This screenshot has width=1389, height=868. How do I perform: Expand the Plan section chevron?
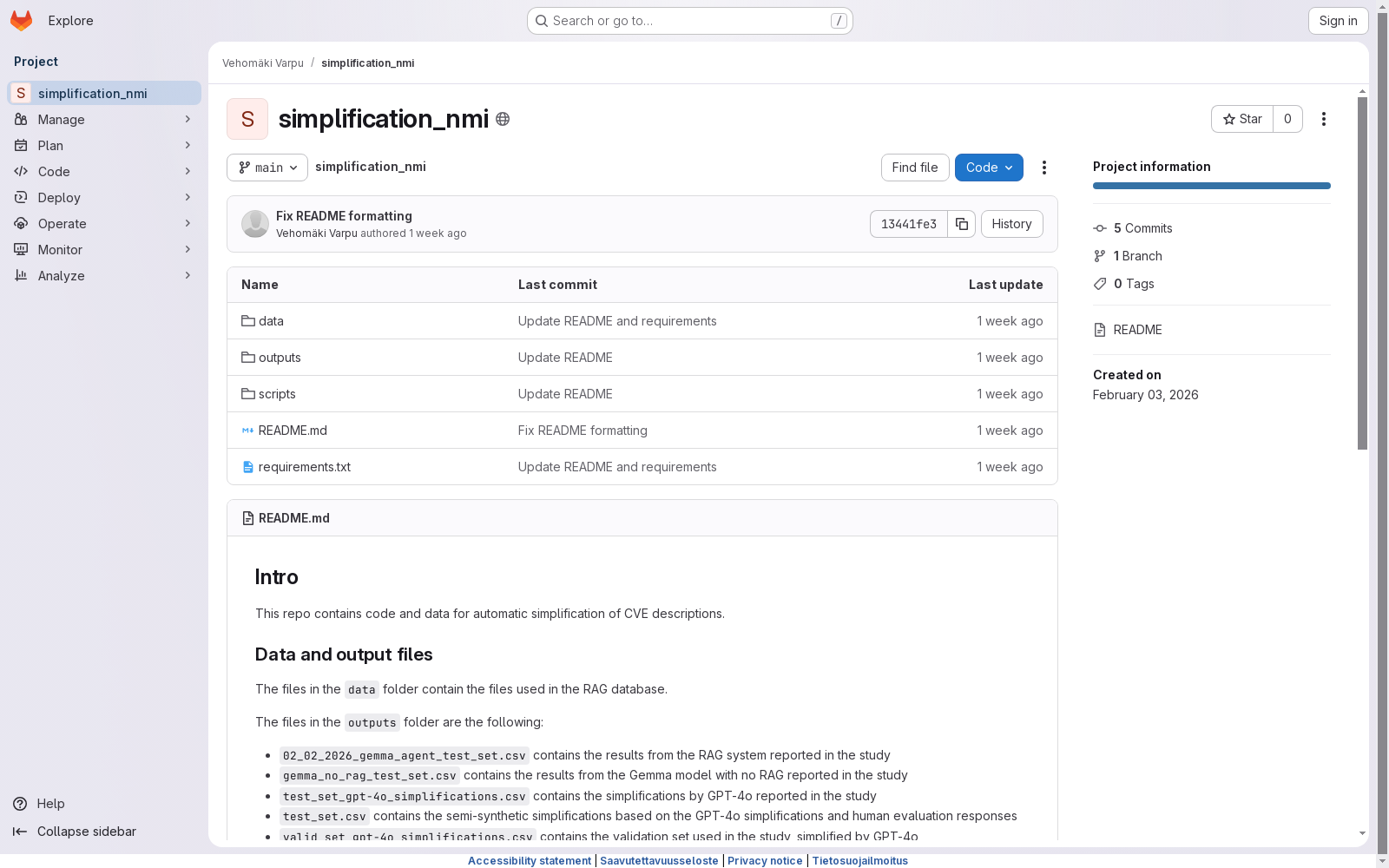pos(188,145)
